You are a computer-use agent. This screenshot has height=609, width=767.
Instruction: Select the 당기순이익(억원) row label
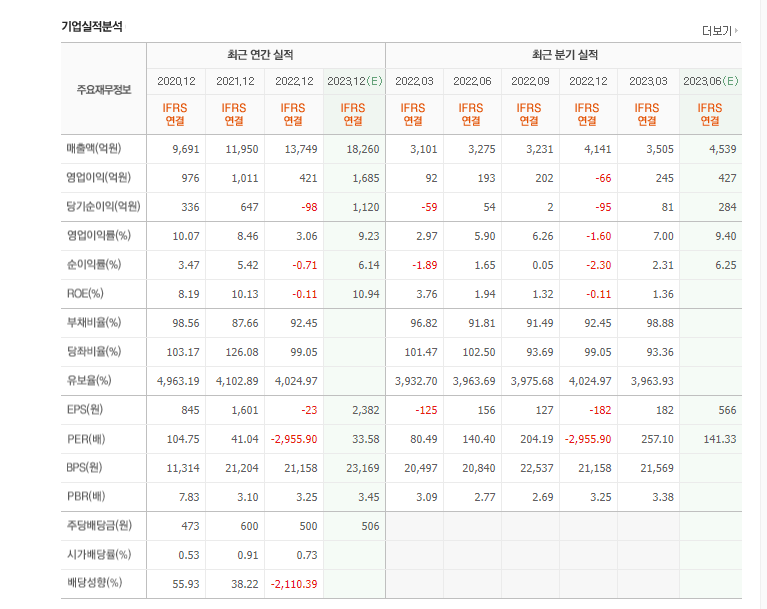(x=104, y=206)
